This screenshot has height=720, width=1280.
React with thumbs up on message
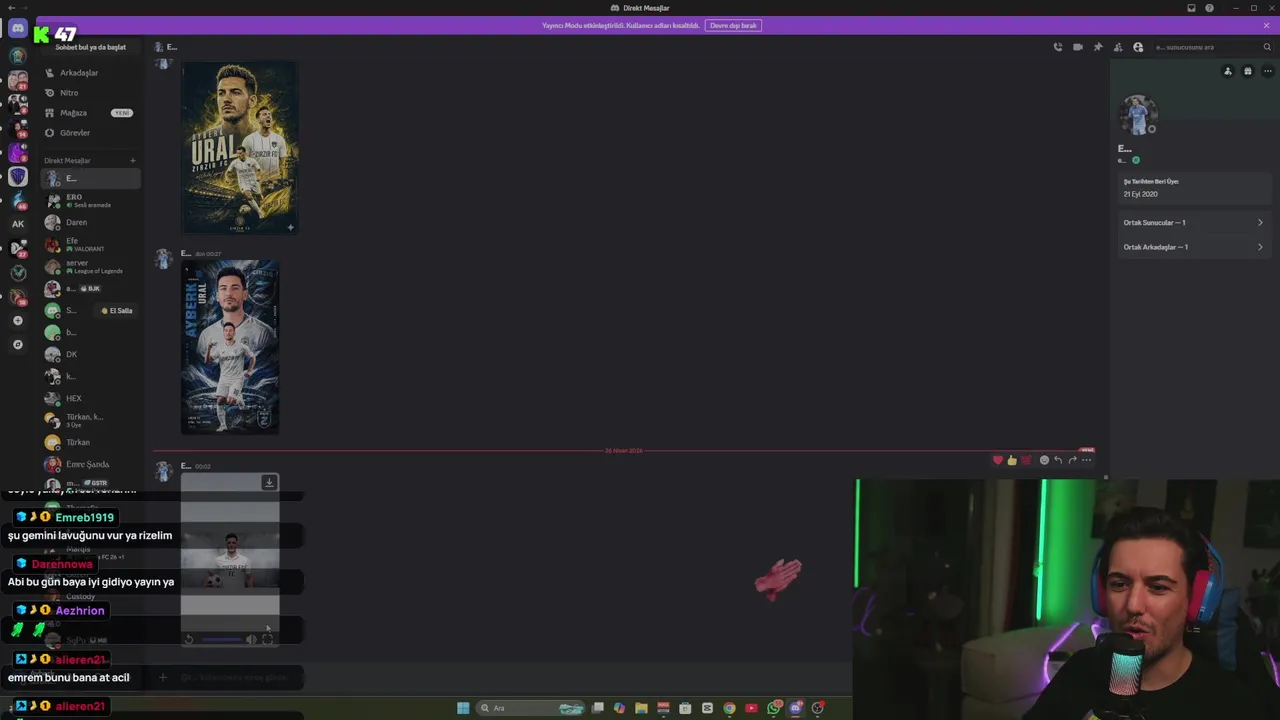point(1012,460)
